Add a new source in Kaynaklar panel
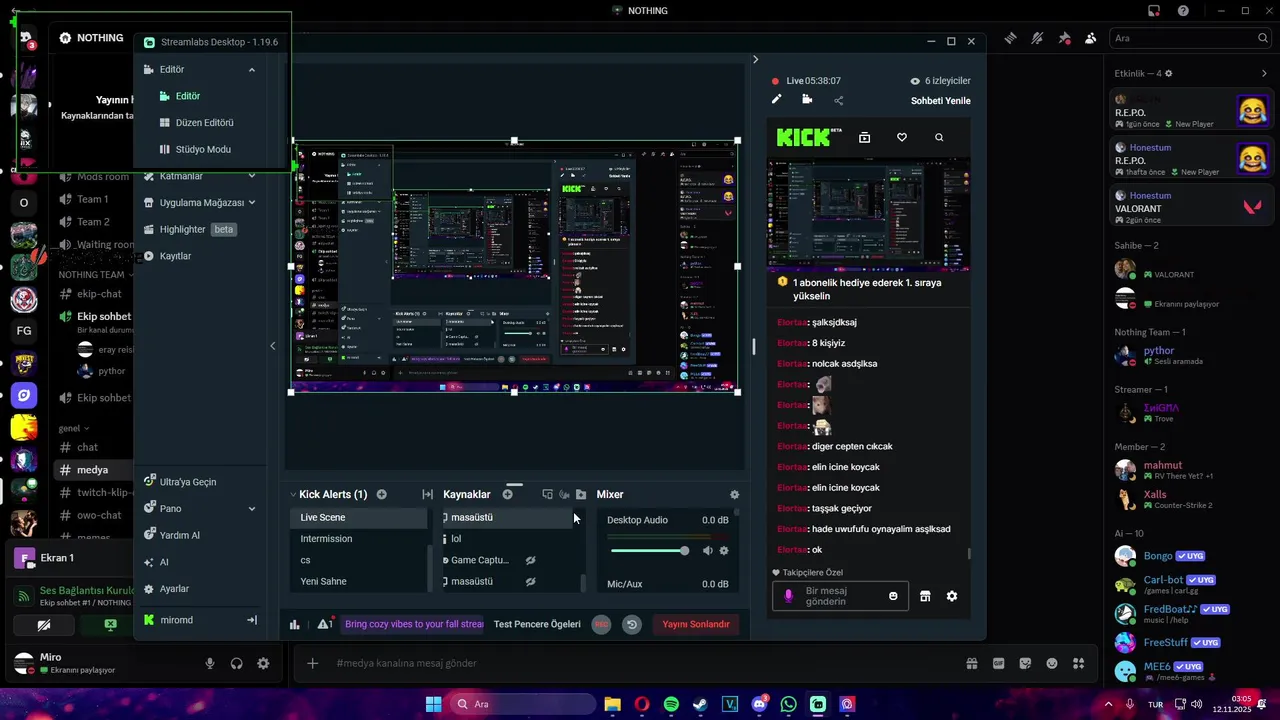The image size is (1280, 720). pyautogui.click(x=507, y=494)
